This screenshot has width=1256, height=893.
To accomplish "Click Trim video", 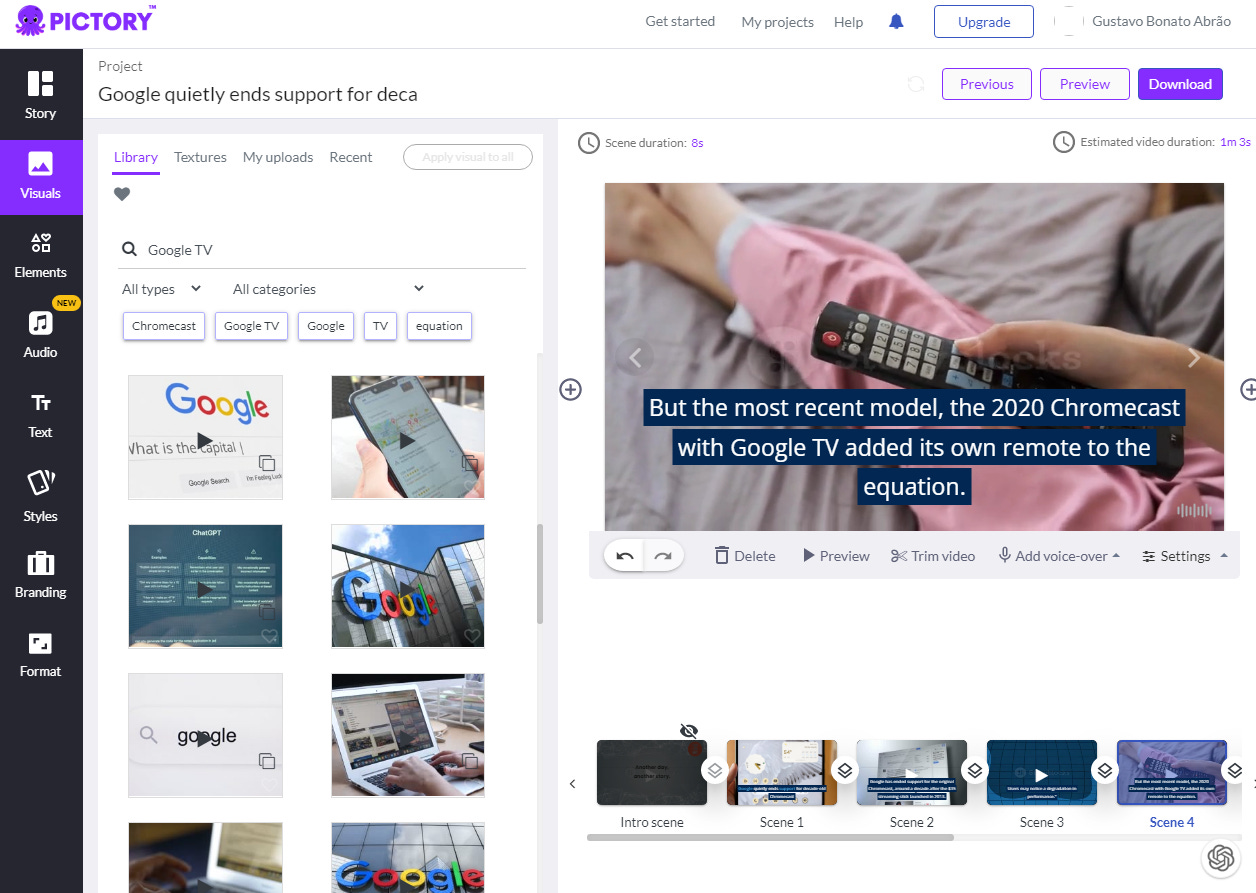I will pyautogui.click(x=933, y=556).
